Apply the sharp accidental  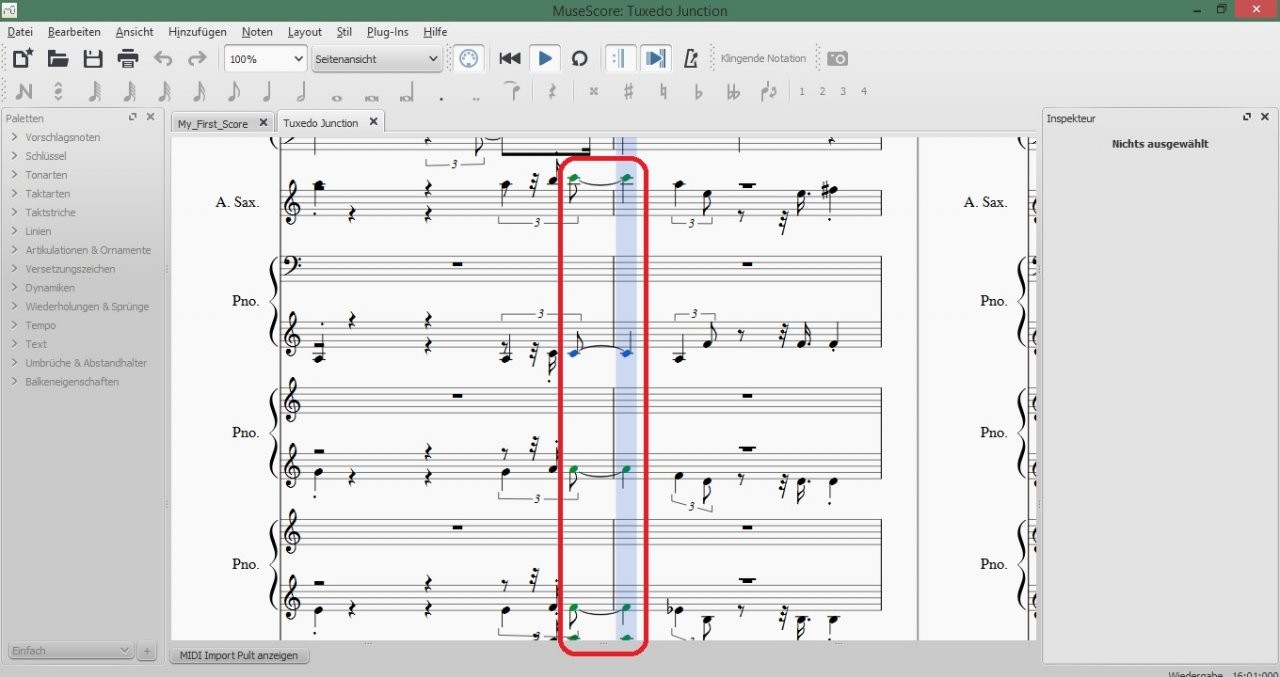[628, 91]
